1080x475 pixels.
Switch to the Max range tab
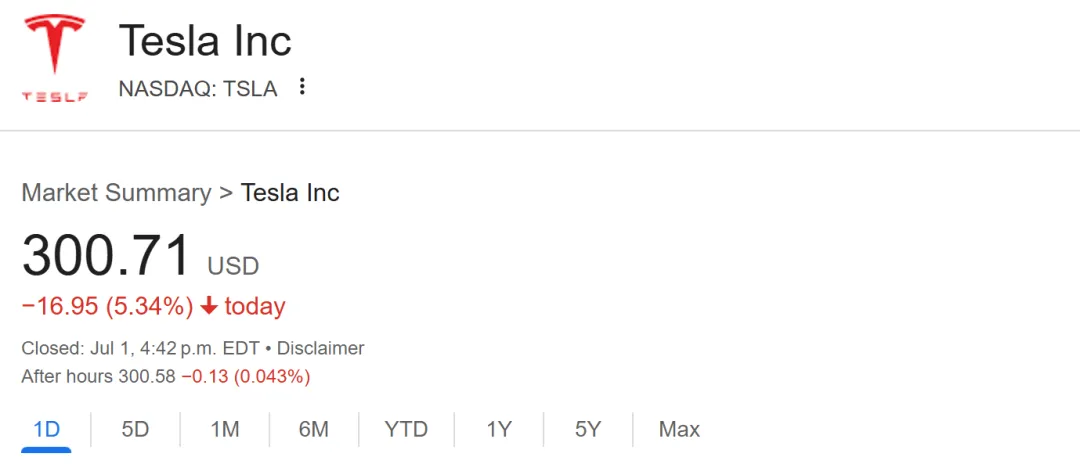(679, 429)
